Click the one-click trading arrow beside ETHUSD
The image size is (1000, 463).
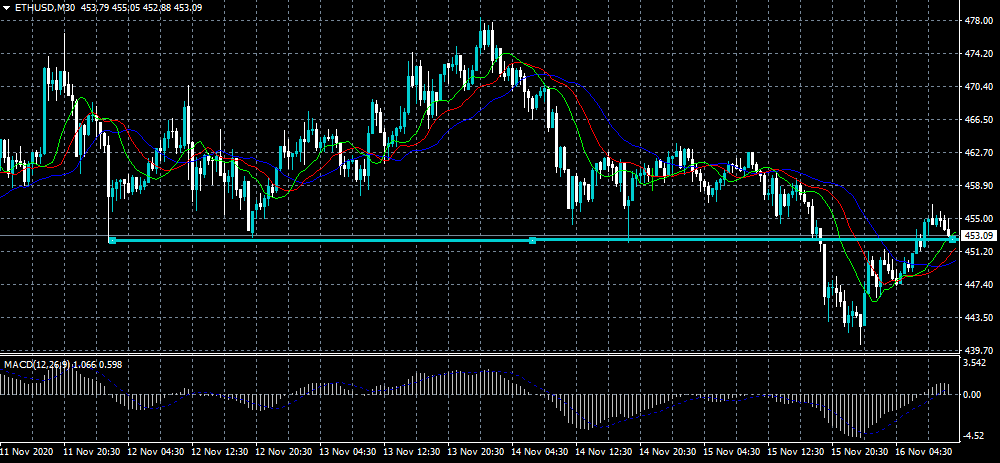(x=7, y=8)
